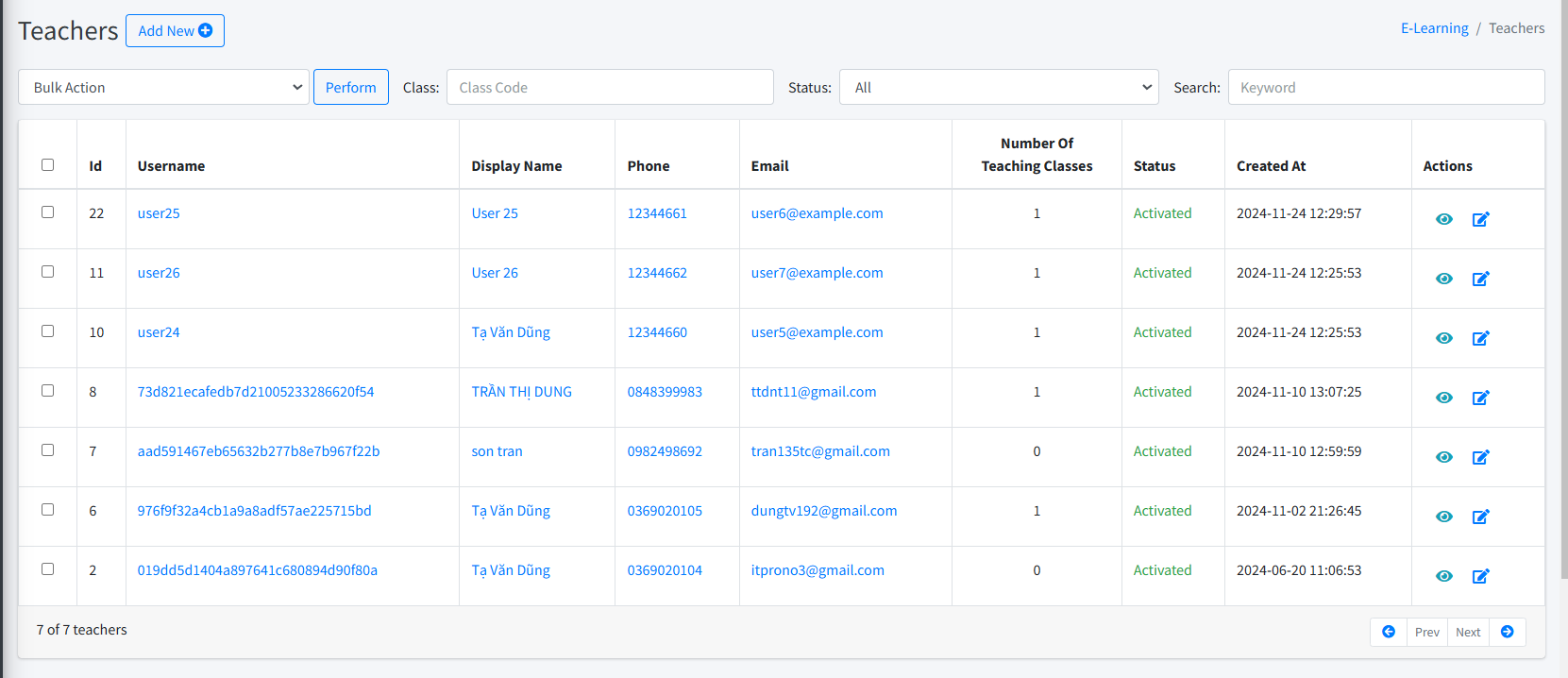Open E-Learning breadcrumb link
The height and width of the screenshot is (678, 1568).
(1434, 28)
